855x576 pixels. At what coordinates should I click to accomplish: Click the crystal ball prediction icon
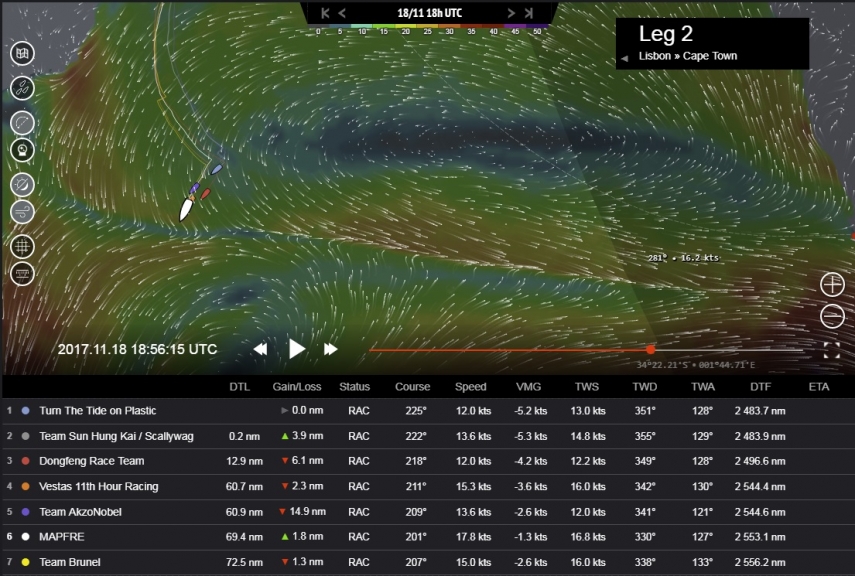(22, 150)
